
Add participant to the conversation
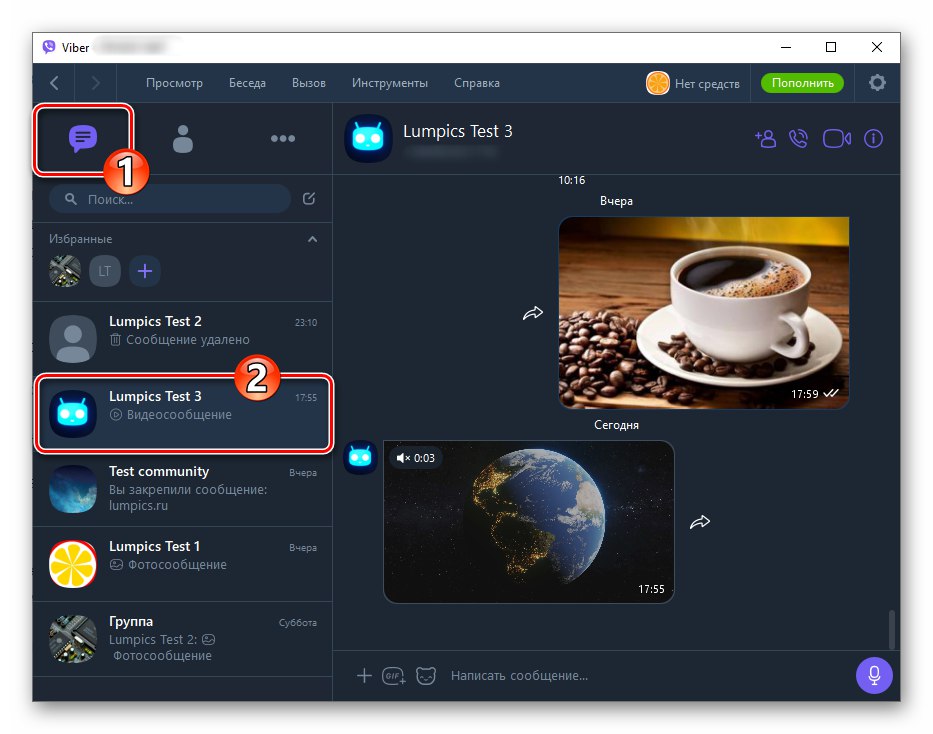(766, 139)
